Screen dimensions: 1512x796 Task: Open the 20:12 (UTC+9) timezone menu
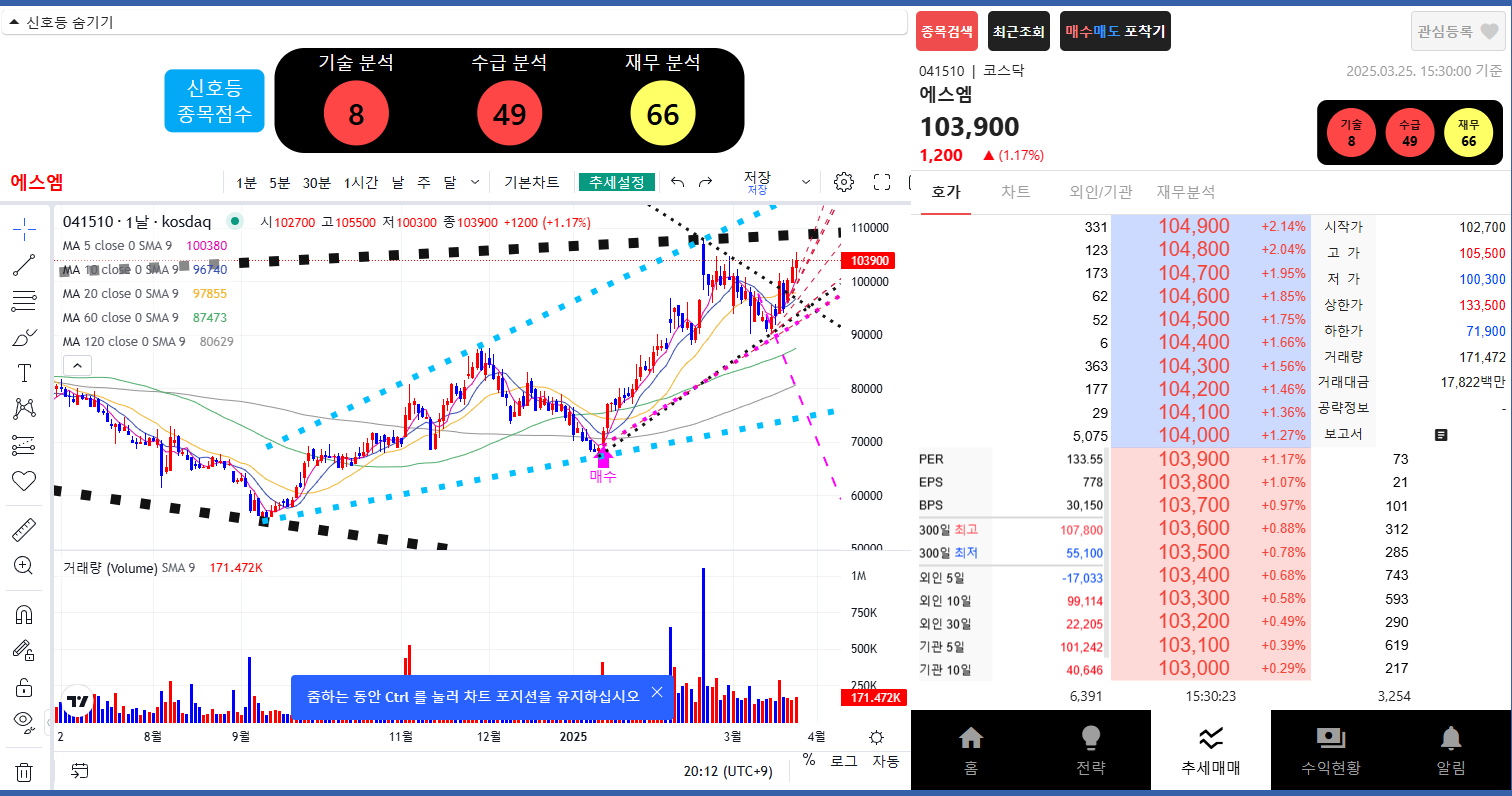point(728,771)
